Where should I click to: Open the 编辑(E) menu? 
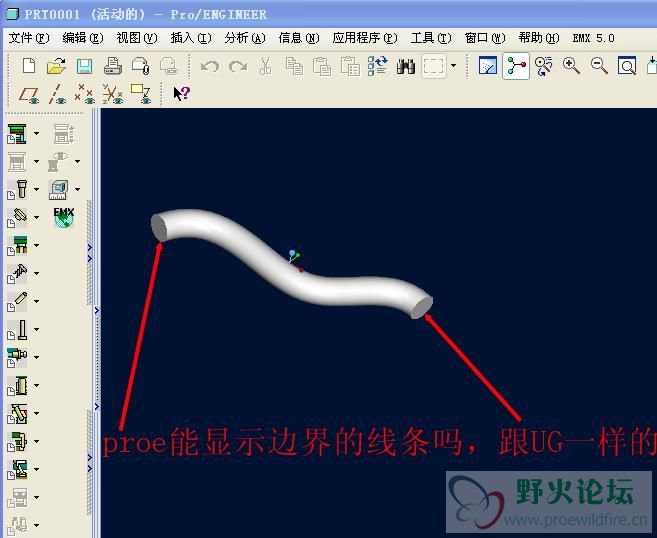coord(83,38)
